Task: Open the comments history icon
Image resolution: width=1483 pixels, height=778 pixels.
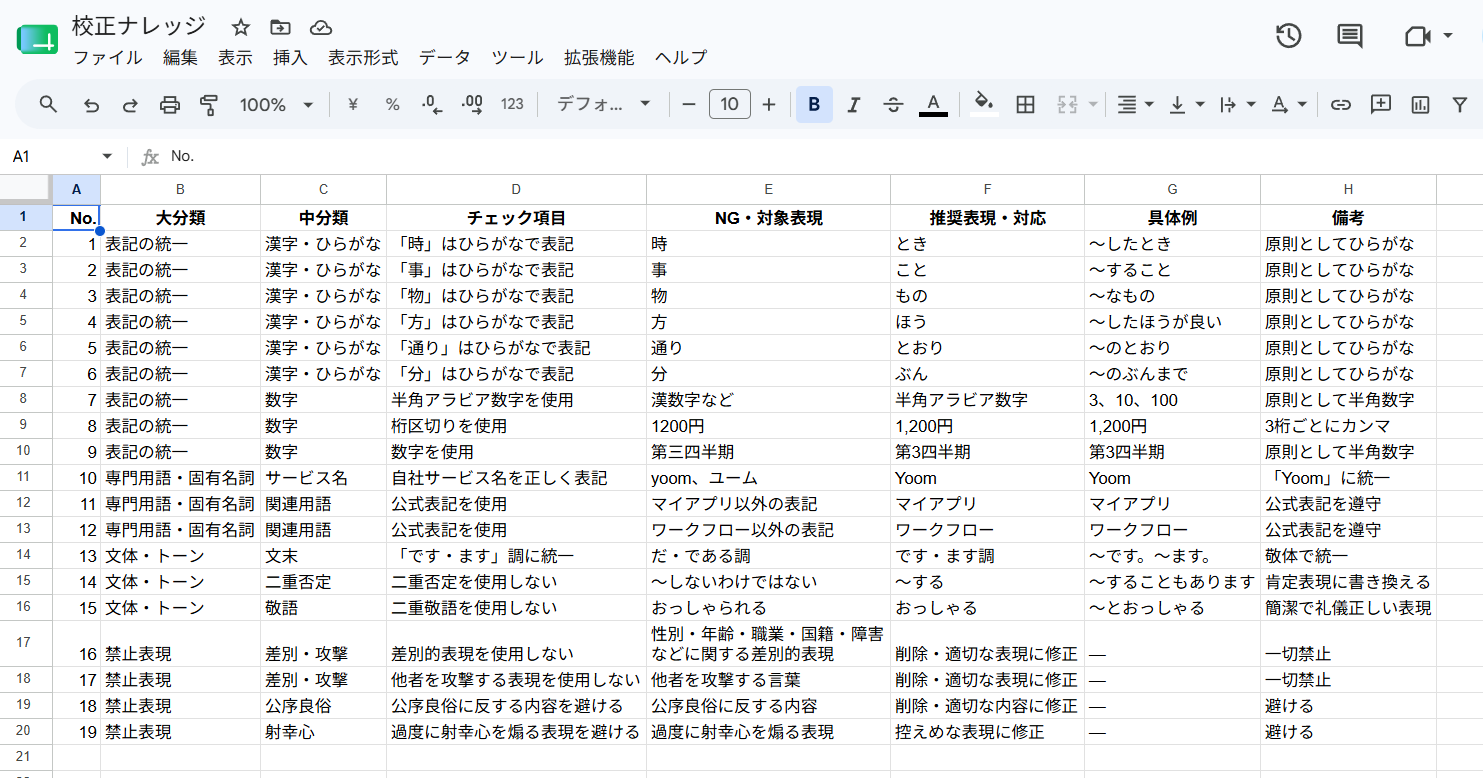Action: click(1349, 36)
